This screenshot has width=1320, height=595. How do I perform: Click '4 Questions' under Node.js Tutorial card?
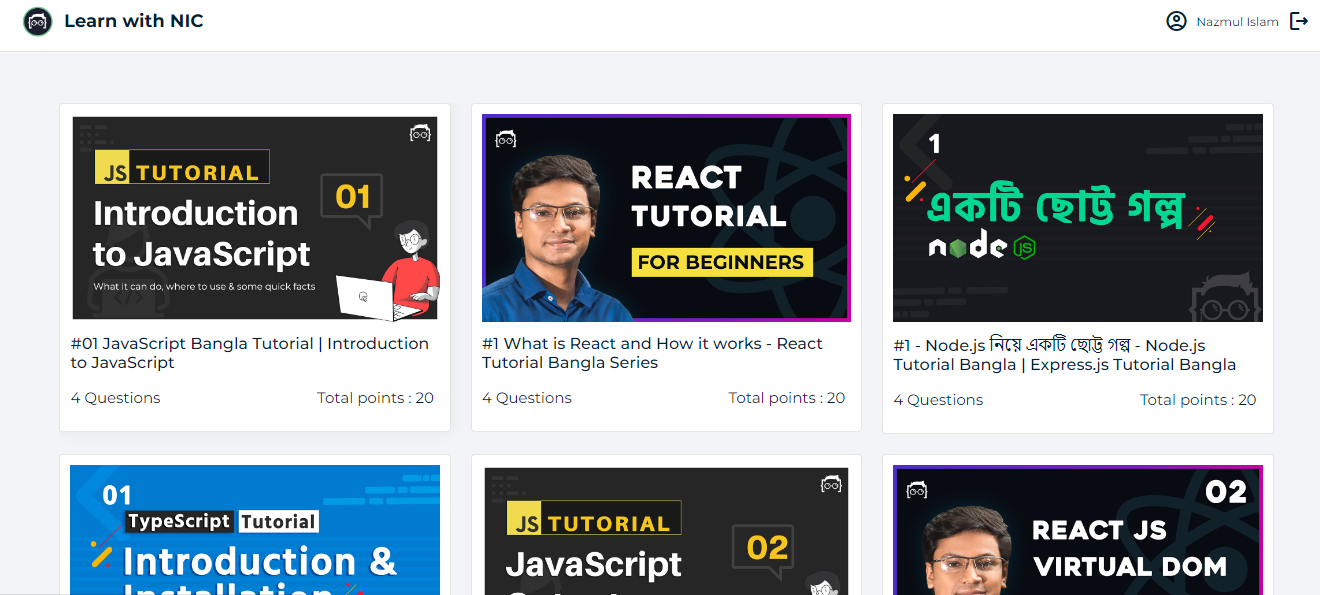(x=938, y=400)
